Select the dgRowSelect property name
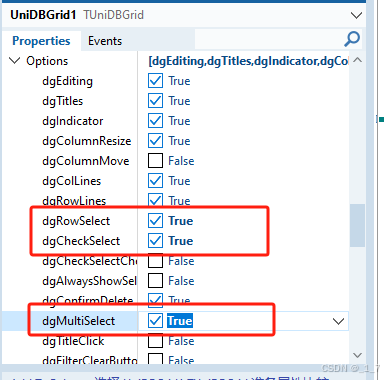 (x=76, y=221)
